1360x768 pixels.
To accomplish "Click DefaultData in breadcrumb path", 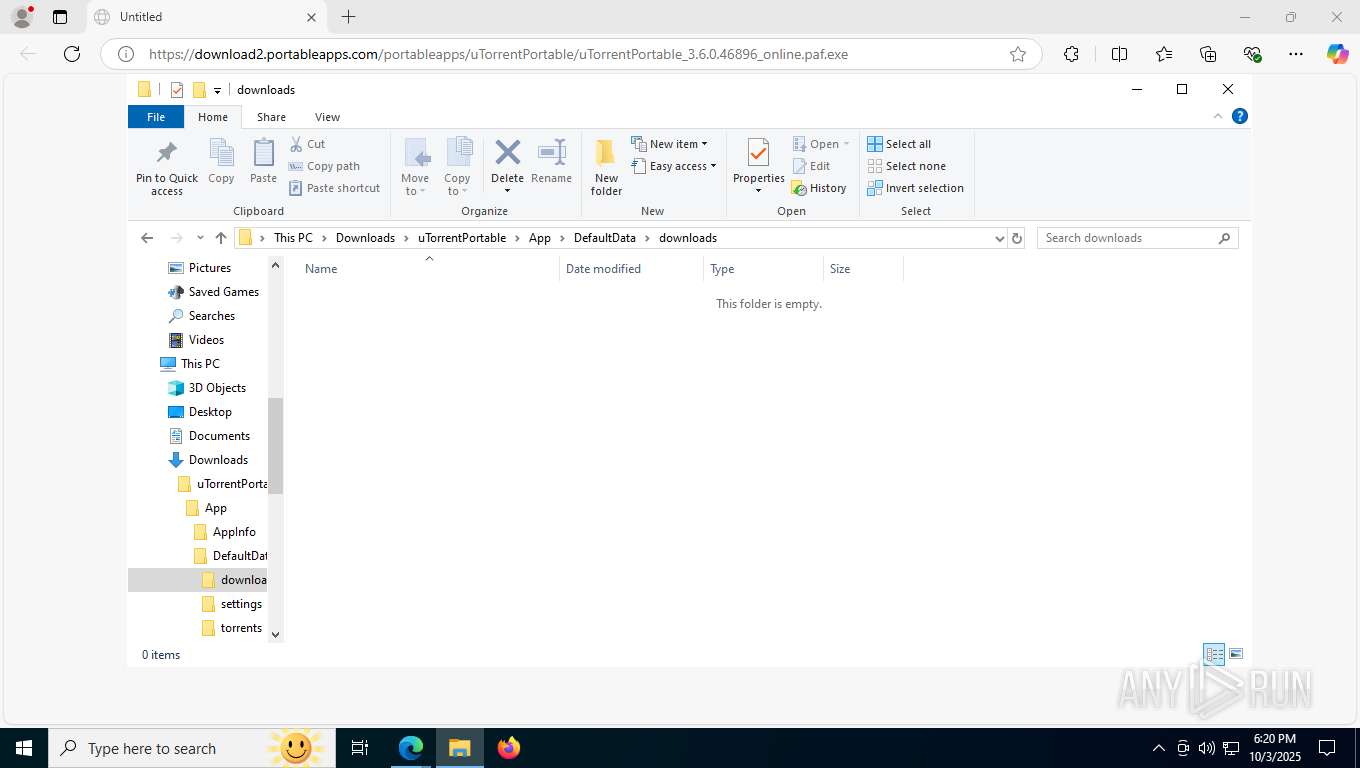I will tap(605, 238).
